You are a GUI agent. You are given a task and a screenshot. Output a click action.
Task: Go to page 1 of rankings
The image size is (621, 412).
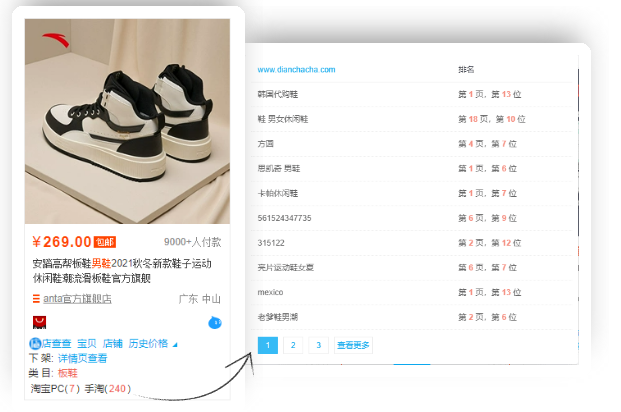(268, 345)
